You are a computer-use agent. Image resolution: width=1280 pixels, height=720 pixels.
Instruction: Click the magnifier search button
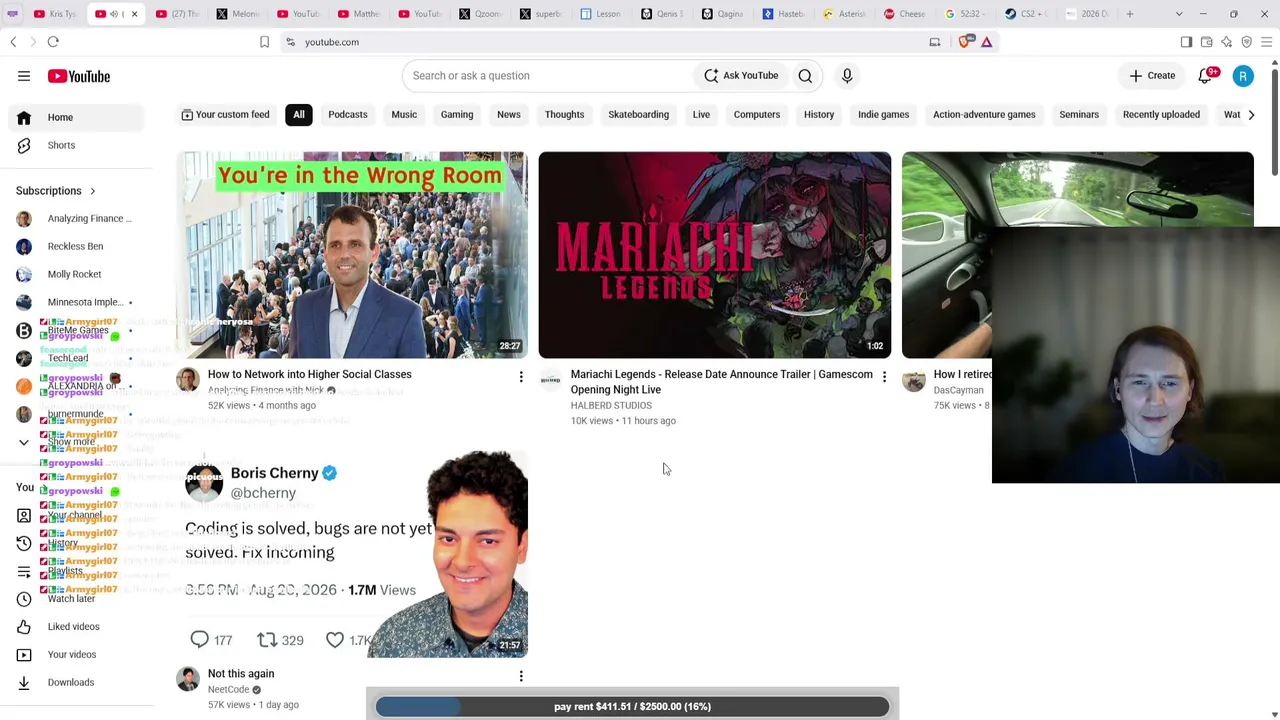tap(805, 76)
